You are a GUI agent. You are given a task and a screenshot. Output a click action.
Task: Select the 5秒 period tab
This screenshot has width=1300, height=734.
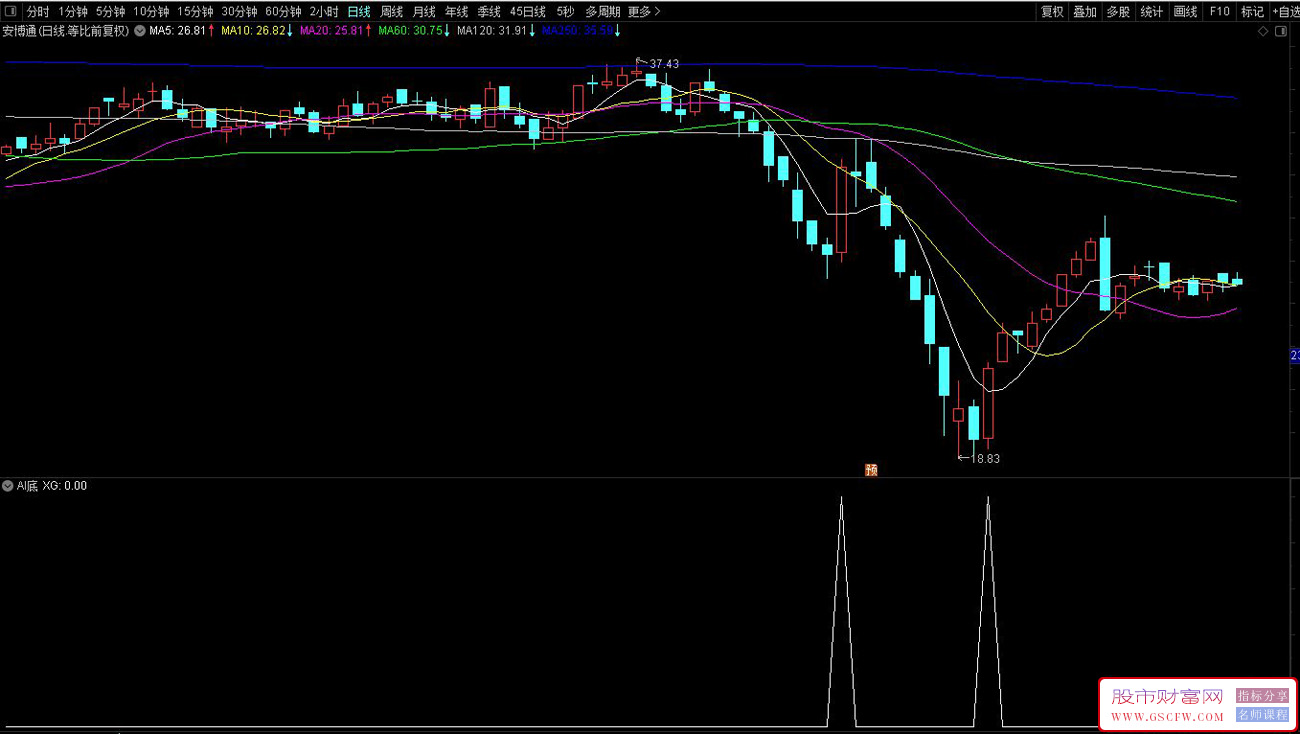point(565,12)
